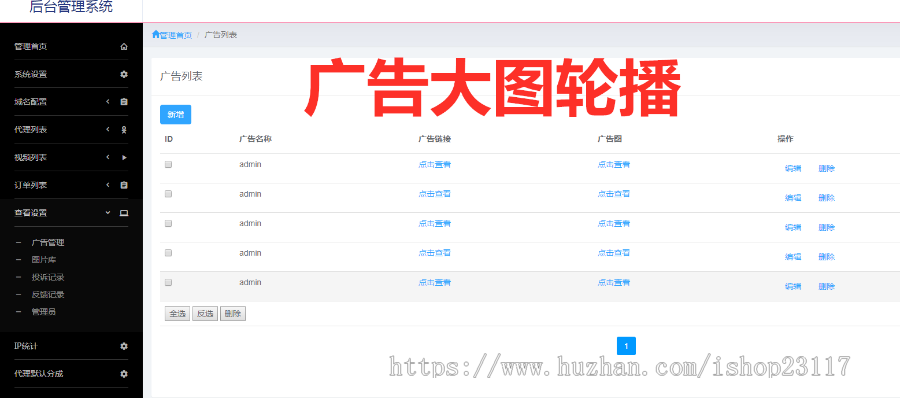Open the 管理员 submenu item

44,312
